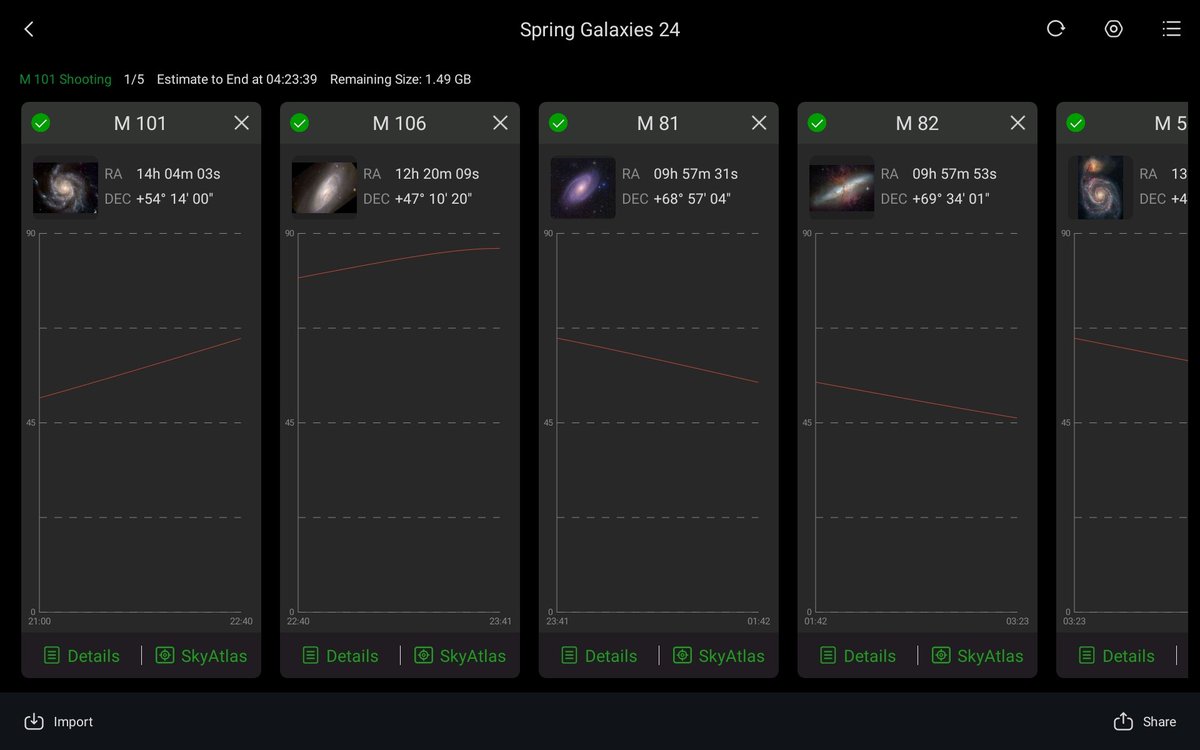The width and height of the screenshot is (1200, 750).
Task: Open Details on the fifth card
Action: pyautogui.click(x=1117, y=656)
